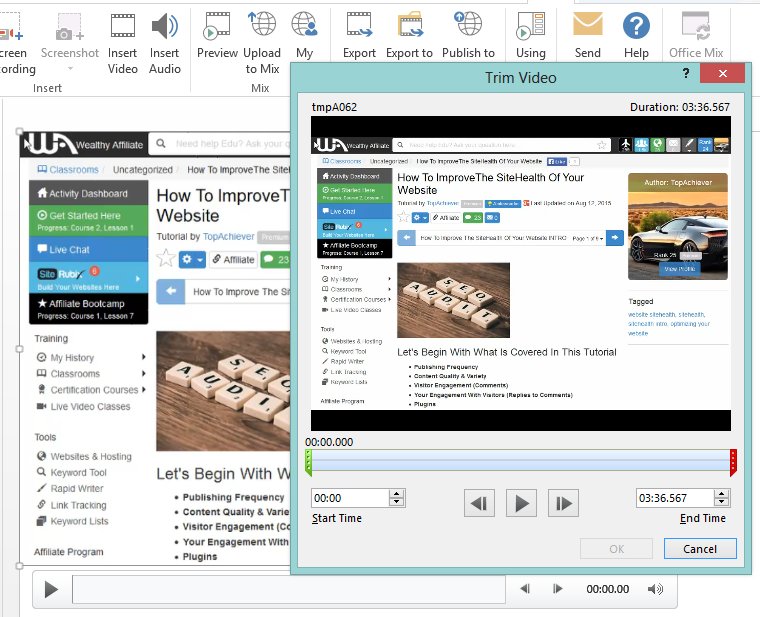This screenshot has width=760, height=617.
Task: Click Keyword Tool in slide video
Action: pos(72,472)
